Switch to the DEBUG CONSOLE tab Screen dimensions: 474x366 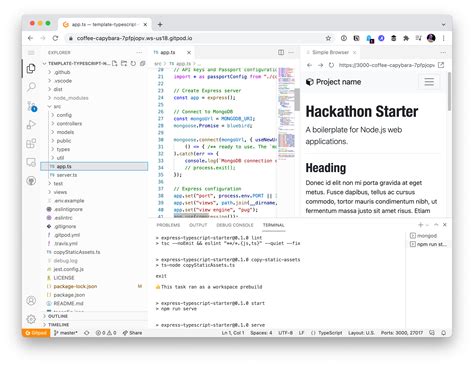[235, 225]
